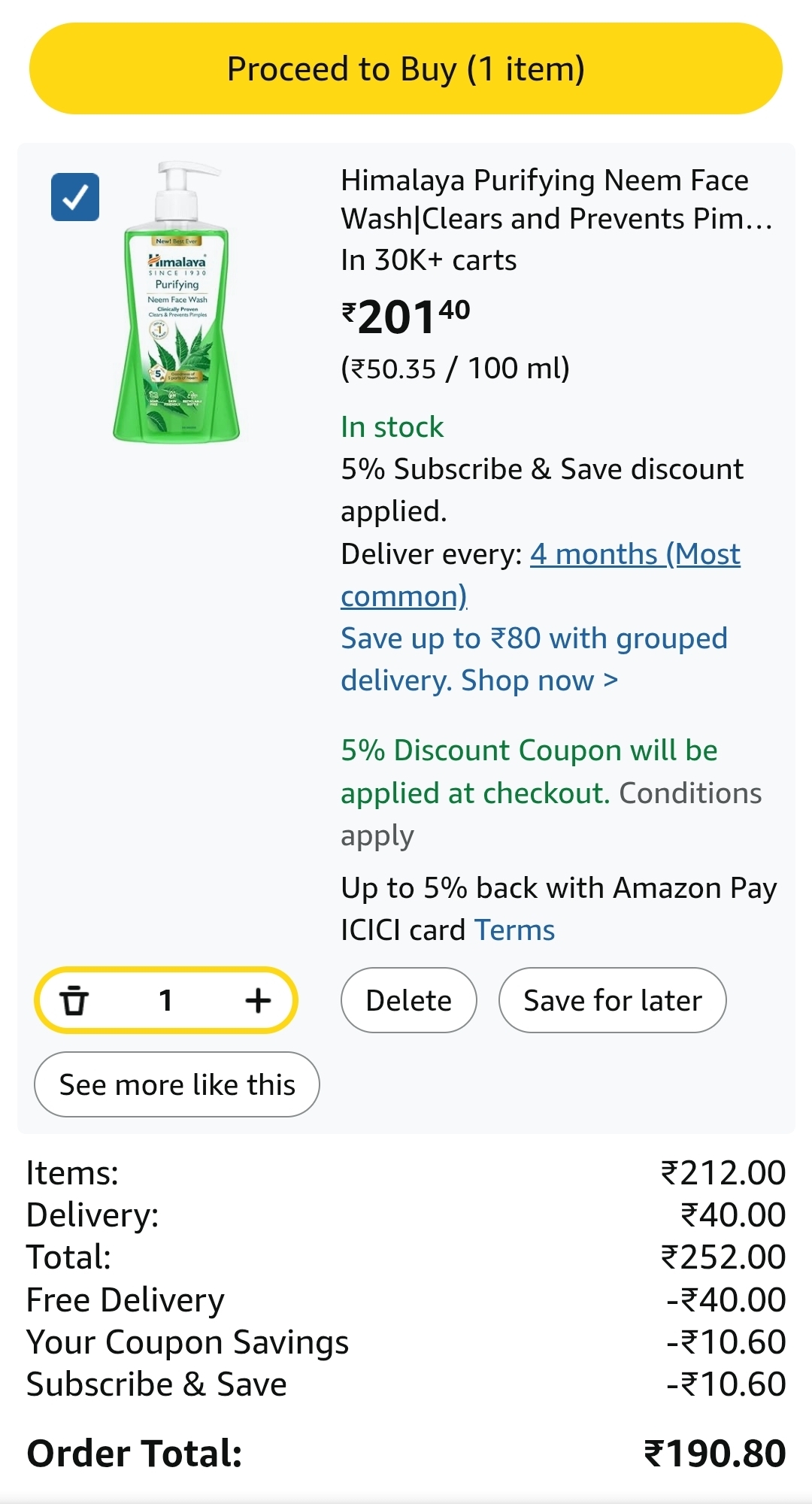This screenshot has width=812, height=1504.
Task: Open the Himalaya Neem Face Wash product image
Action: pyautogui.click(x=177, y=302)
